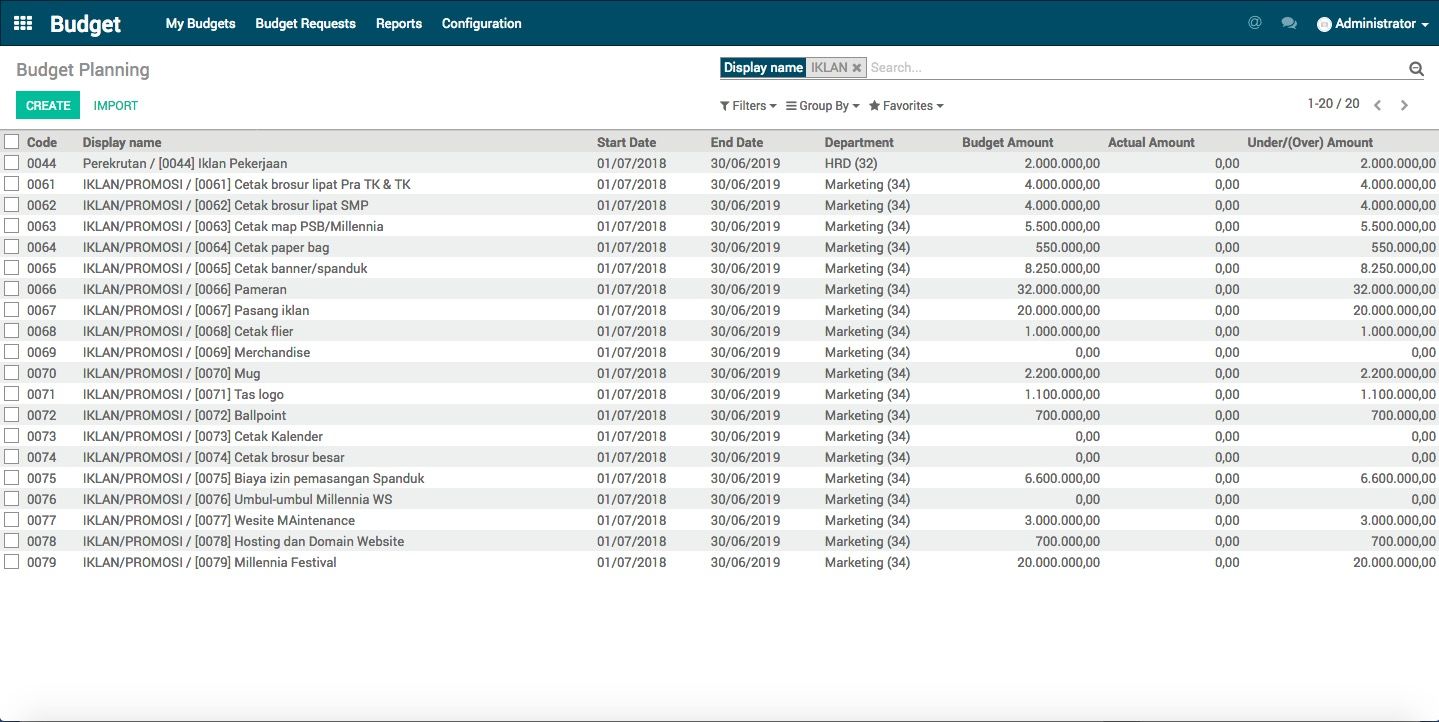The image size is (1439, 722).
Task: Click code 0079 cell
Action: [42, 562]
